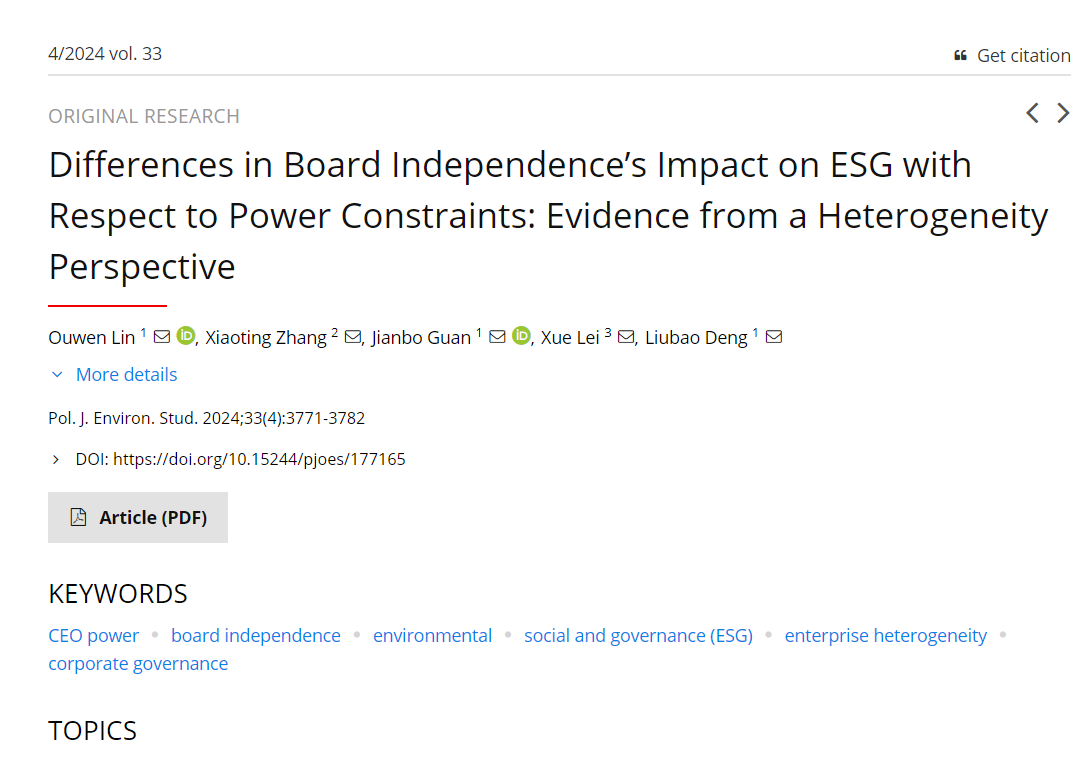Image resolution: width=1092 pixels, height=761 pixels.
Task: Open the DOI link 10.15244/pjoes/177165
Action: 259,460
